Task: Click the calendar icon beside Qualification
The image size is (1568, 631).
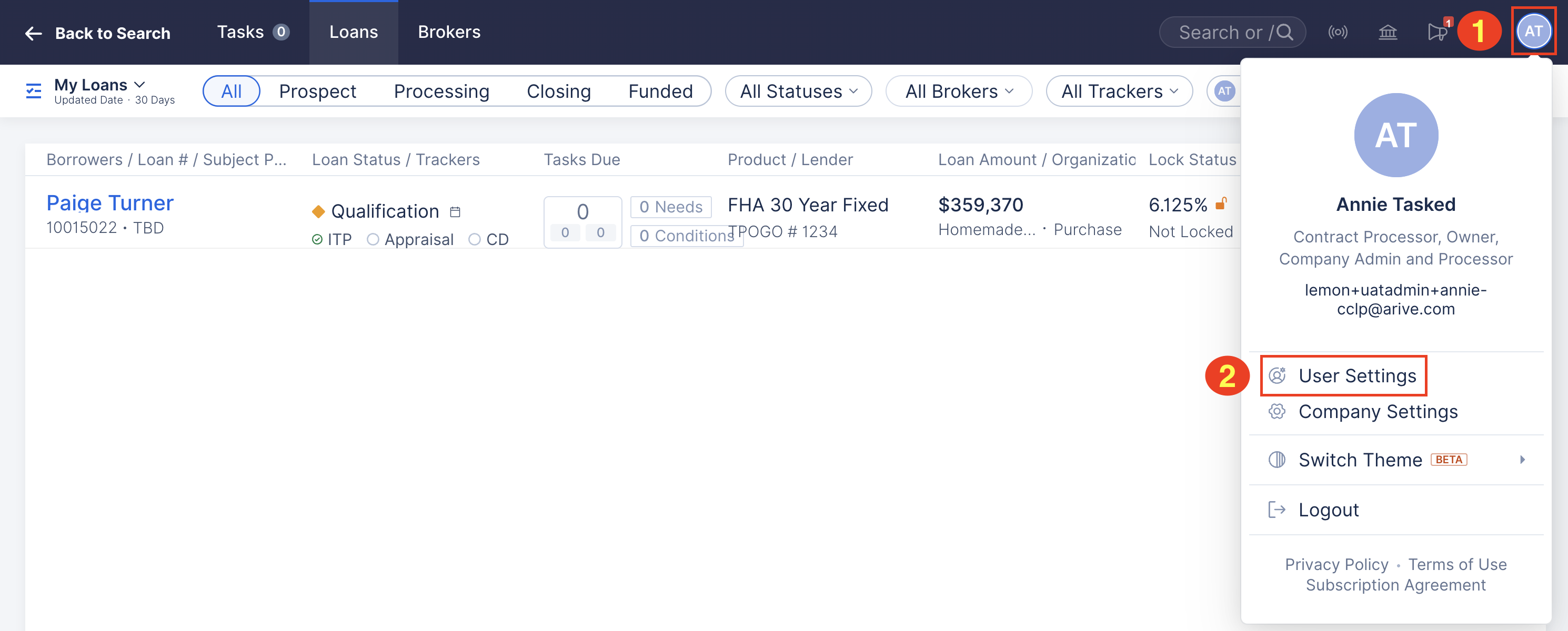Action: 455,212
